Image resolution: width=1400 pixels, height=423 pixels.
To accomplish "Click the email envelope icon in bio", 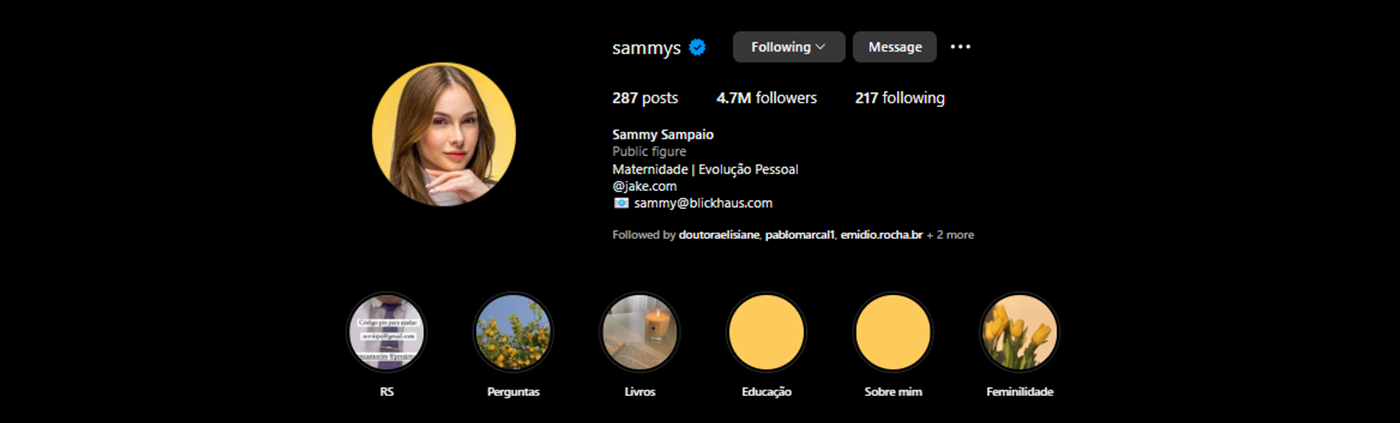I will click(x=621, y=203).
